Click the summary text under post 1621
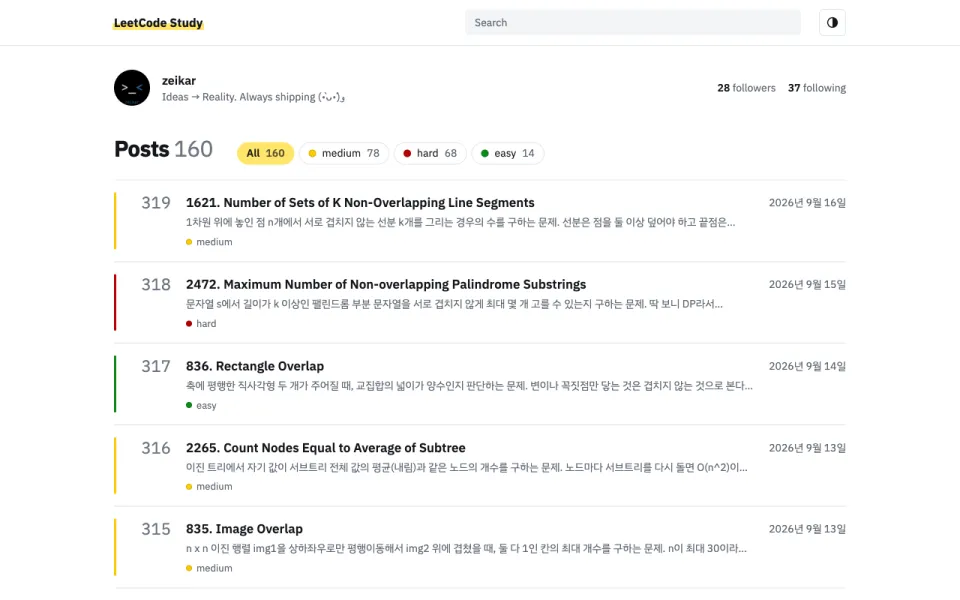Image resolution: width=960 pixels, height=600 pixels. [460, 222]
